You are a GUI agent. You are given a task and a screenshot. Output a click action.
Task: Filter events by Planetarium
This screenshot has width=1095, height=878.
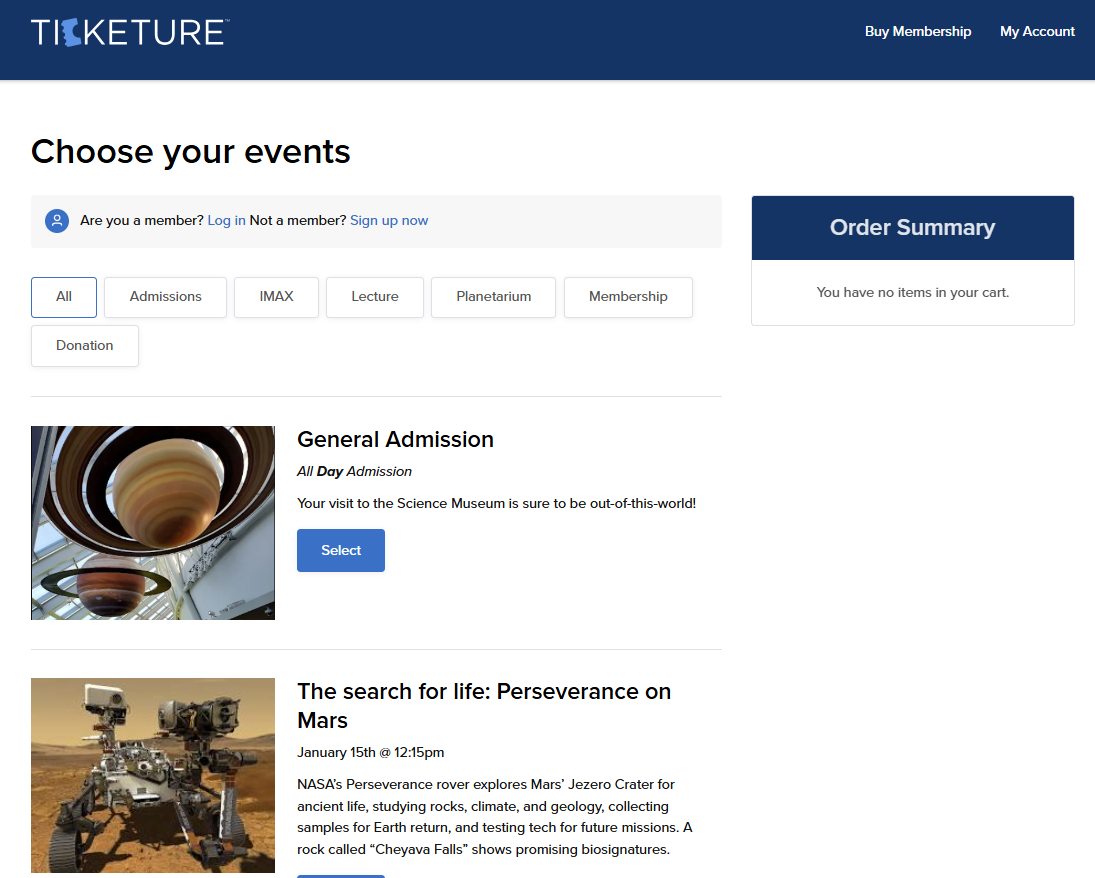tap(493, 297)
